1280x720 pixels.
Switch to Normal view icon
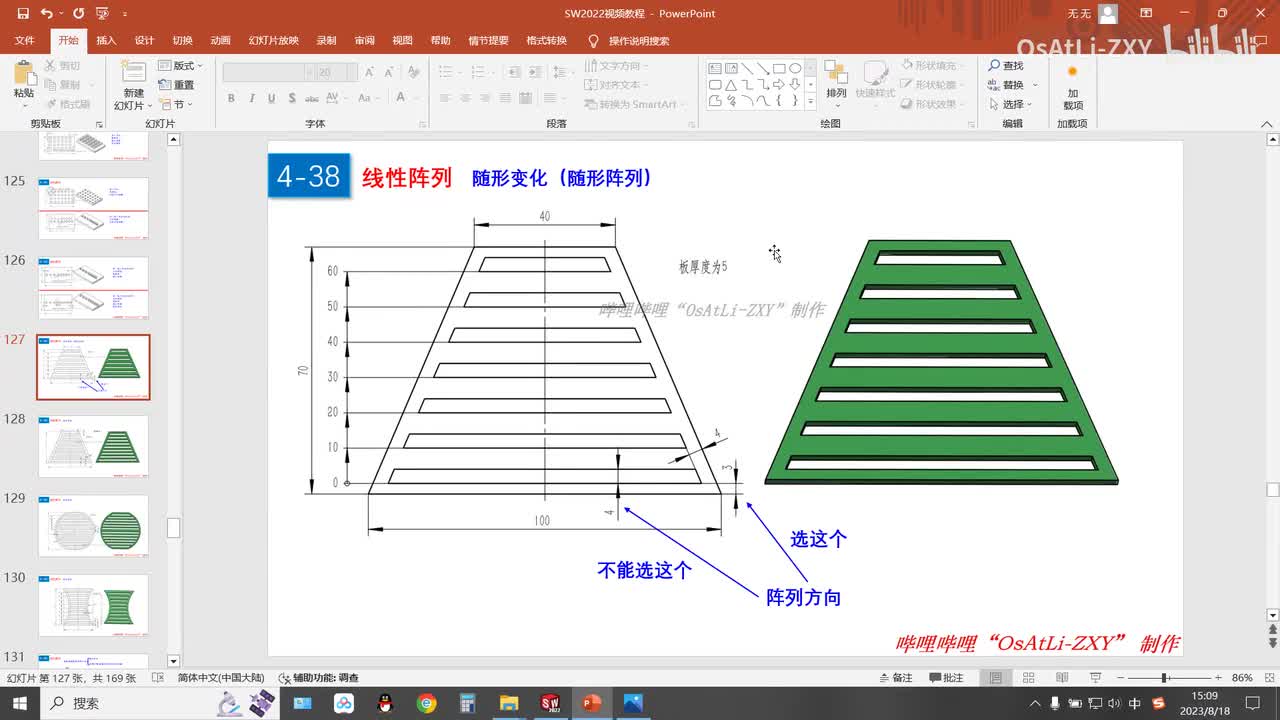pyautogui.click(x=996, y=677)
